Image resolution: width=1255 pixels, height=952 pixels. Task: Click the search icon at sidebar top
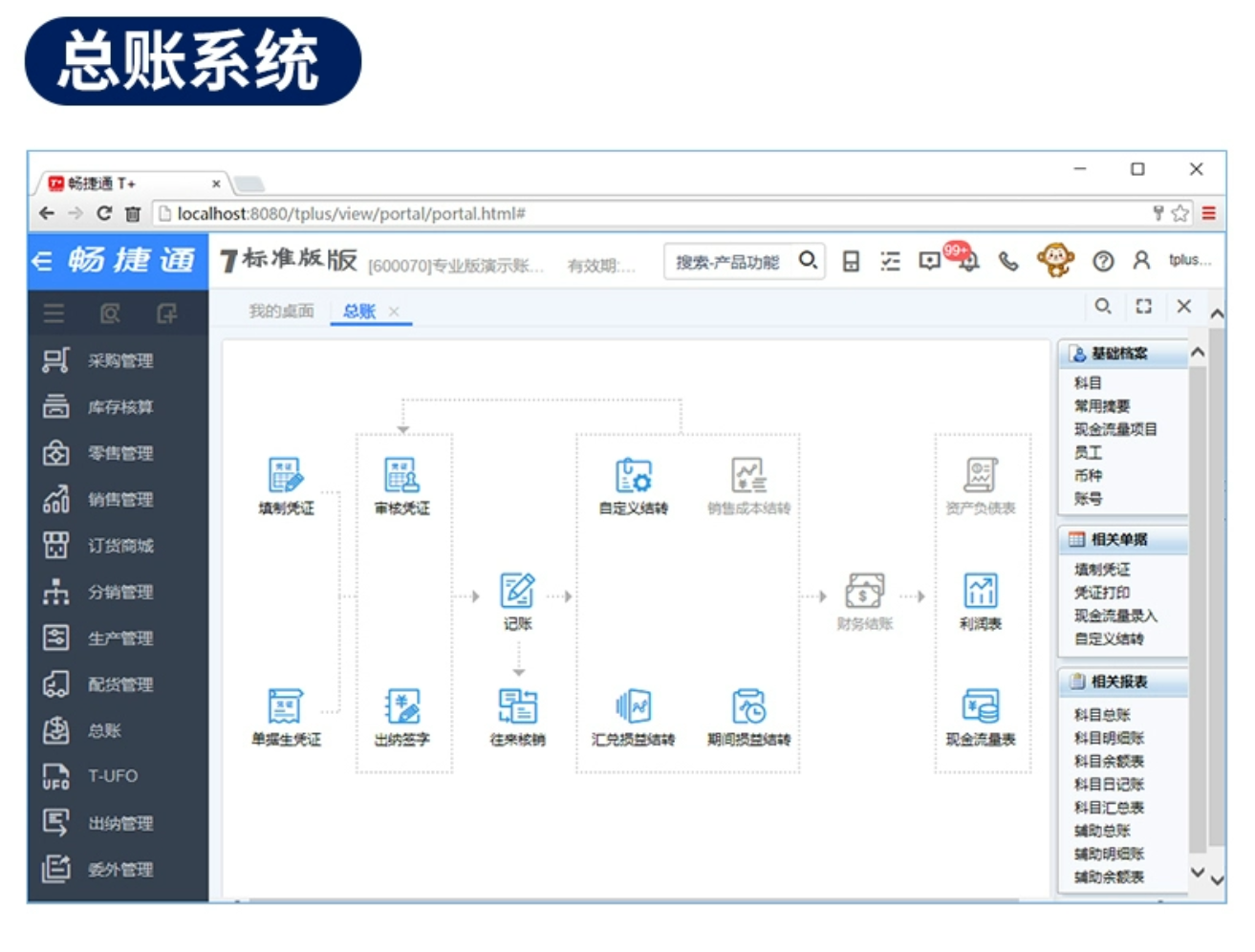(x=110, y=314)
